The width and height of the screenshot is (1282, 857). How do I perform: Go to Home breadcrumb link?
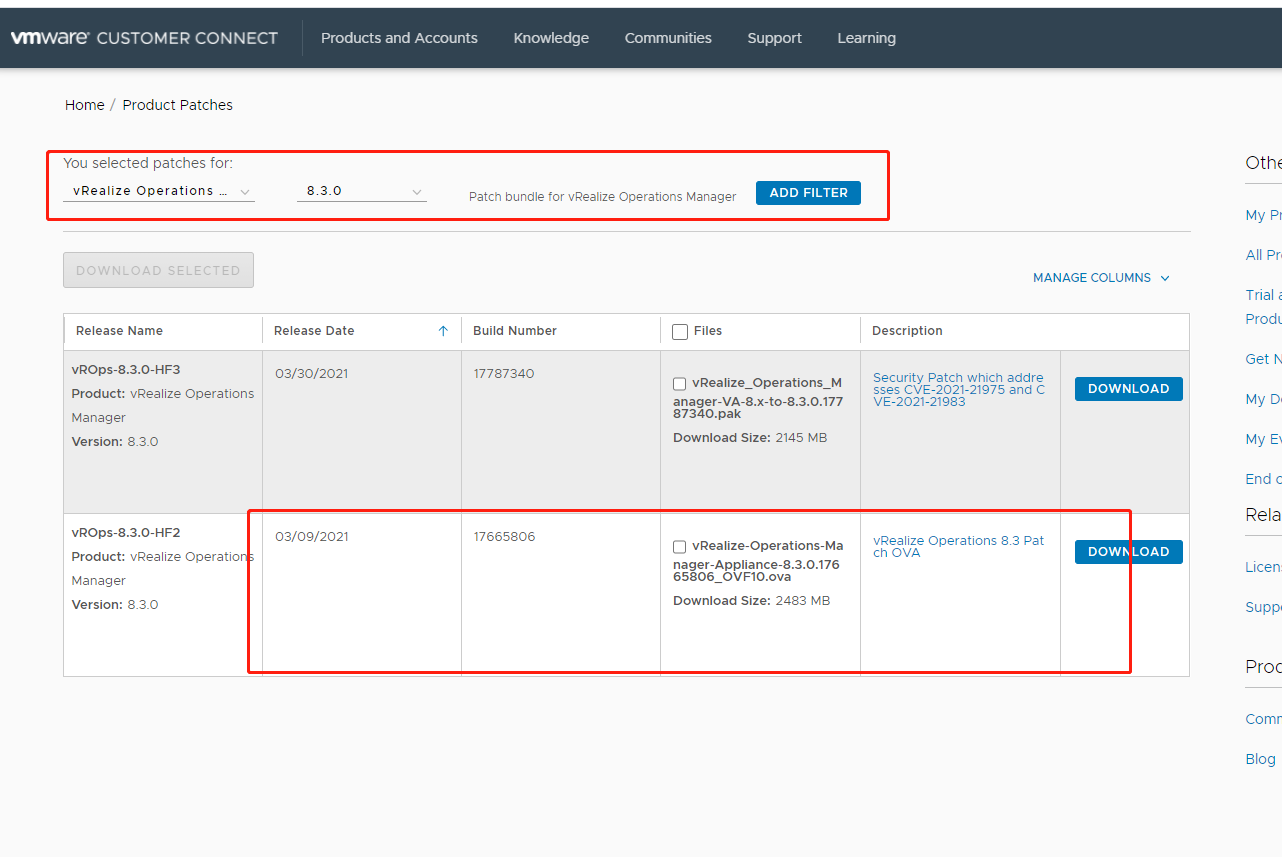(x=85, y=105)
